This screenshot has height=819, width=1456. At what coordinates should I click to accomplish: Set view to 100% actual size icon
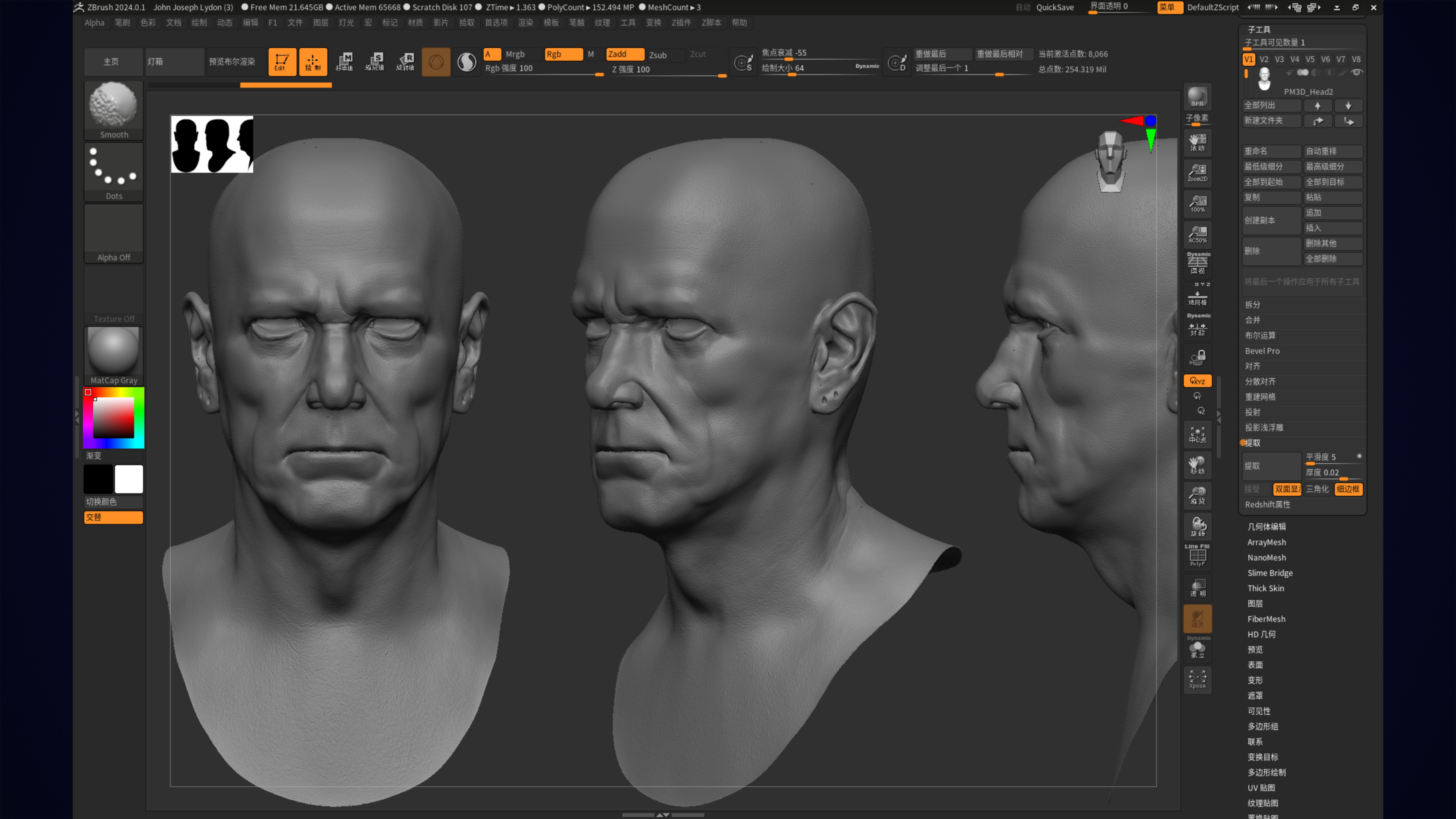[1197, 204]
